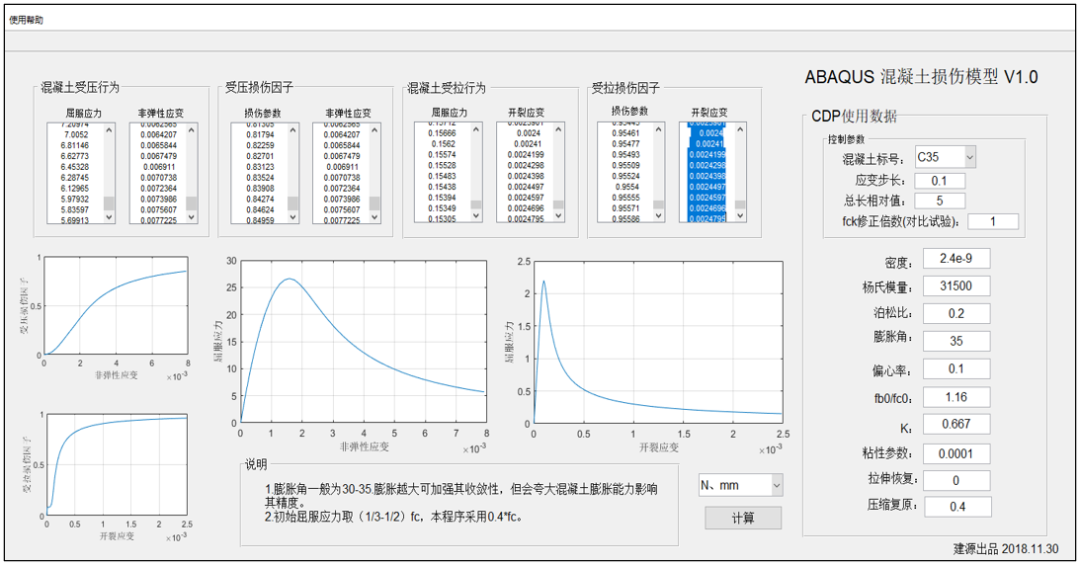Edit the 粘性参数 field
1080x566 pixels.
tap(956, 453)
